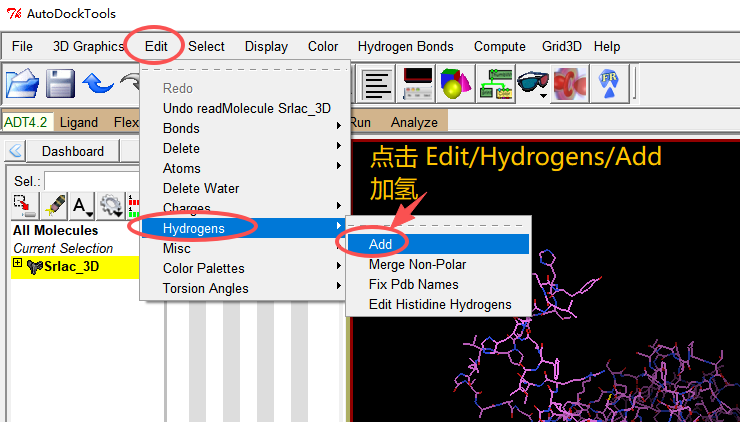Click the 3D glasses stereo icon
The width and height of the screenshot is (740, 422).
pyautogui.click(x=533, y=84)
